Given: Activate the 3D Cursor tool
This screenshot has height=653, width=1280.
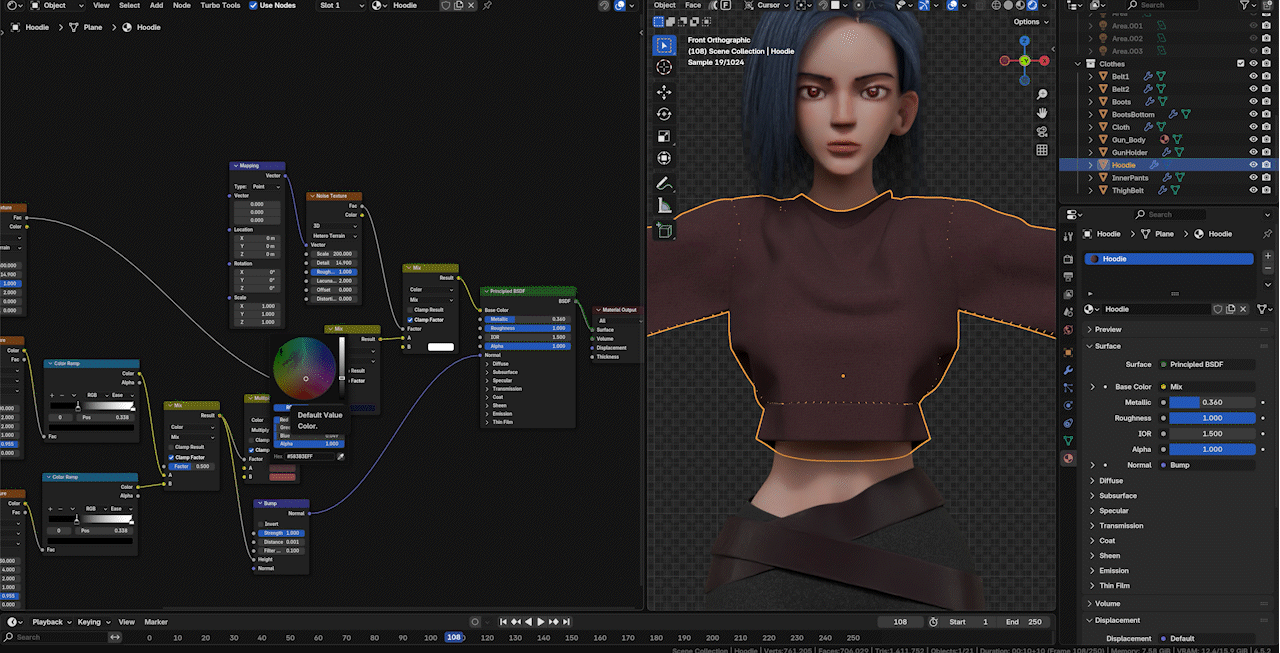Looking at the screenshot, I should coord(664,67).
